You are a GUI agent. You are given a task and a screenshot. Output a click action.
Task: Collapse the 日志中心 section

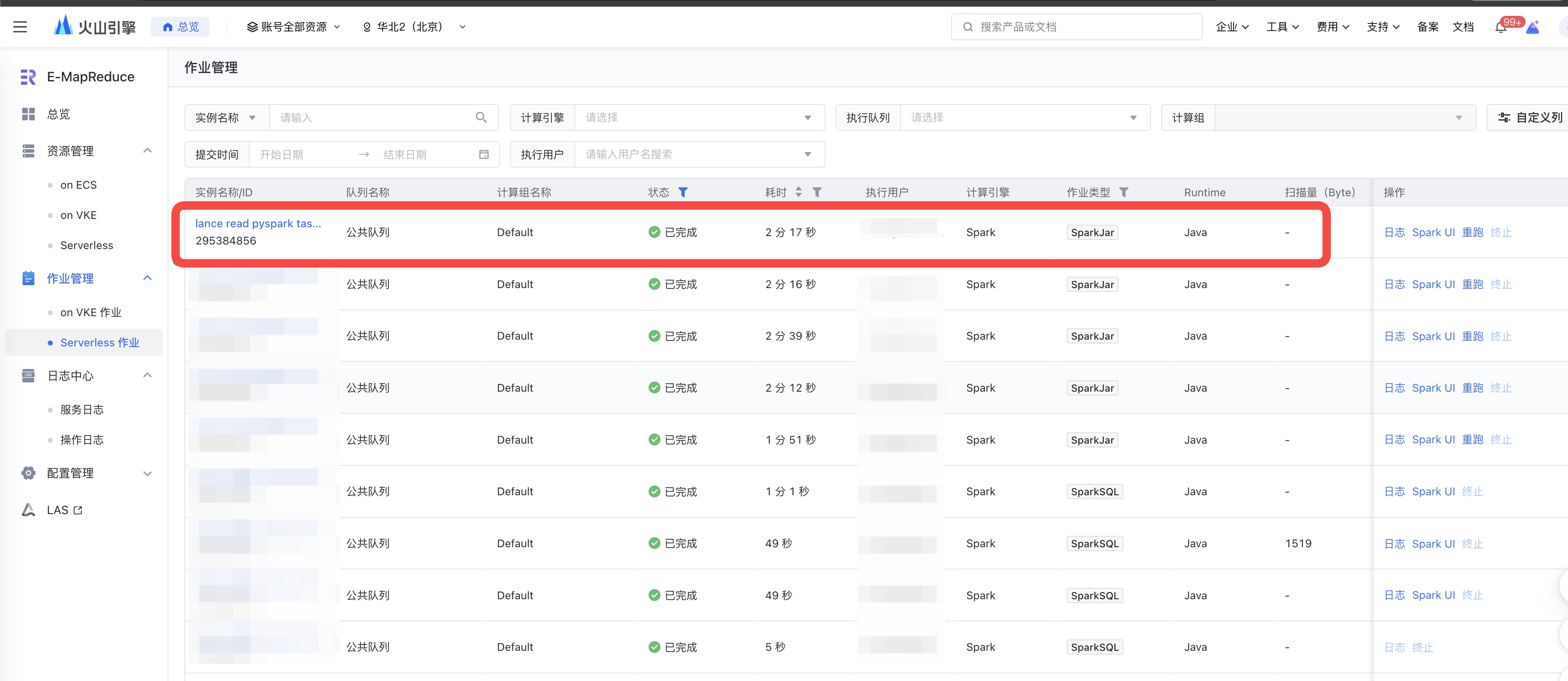pos(147,376)
